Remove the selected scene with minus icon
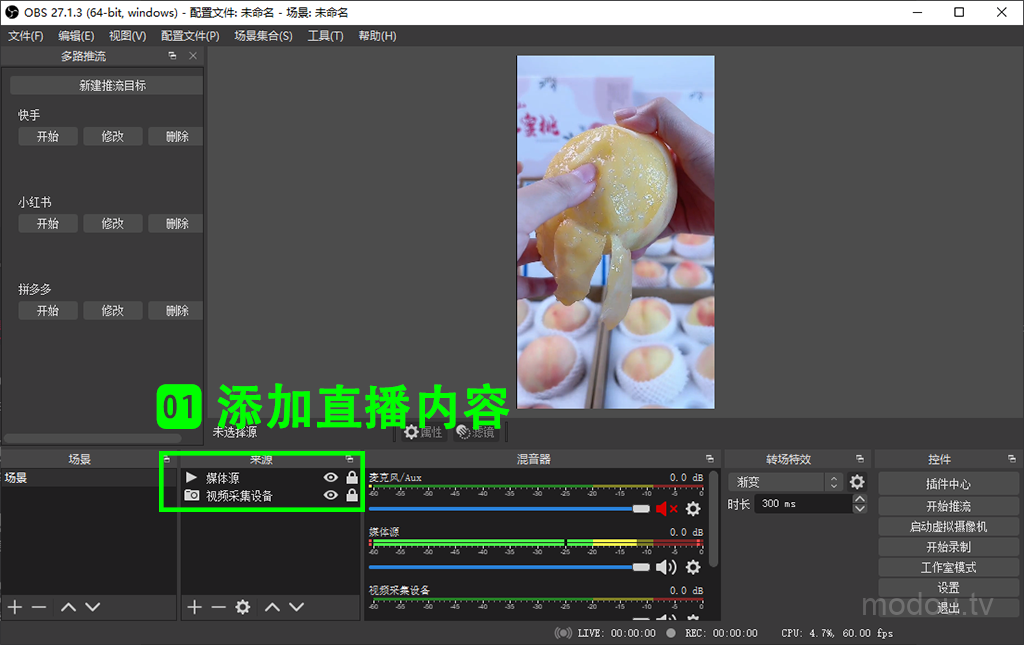This screenshot has width=1024, height=645. (x=39, y=607)
